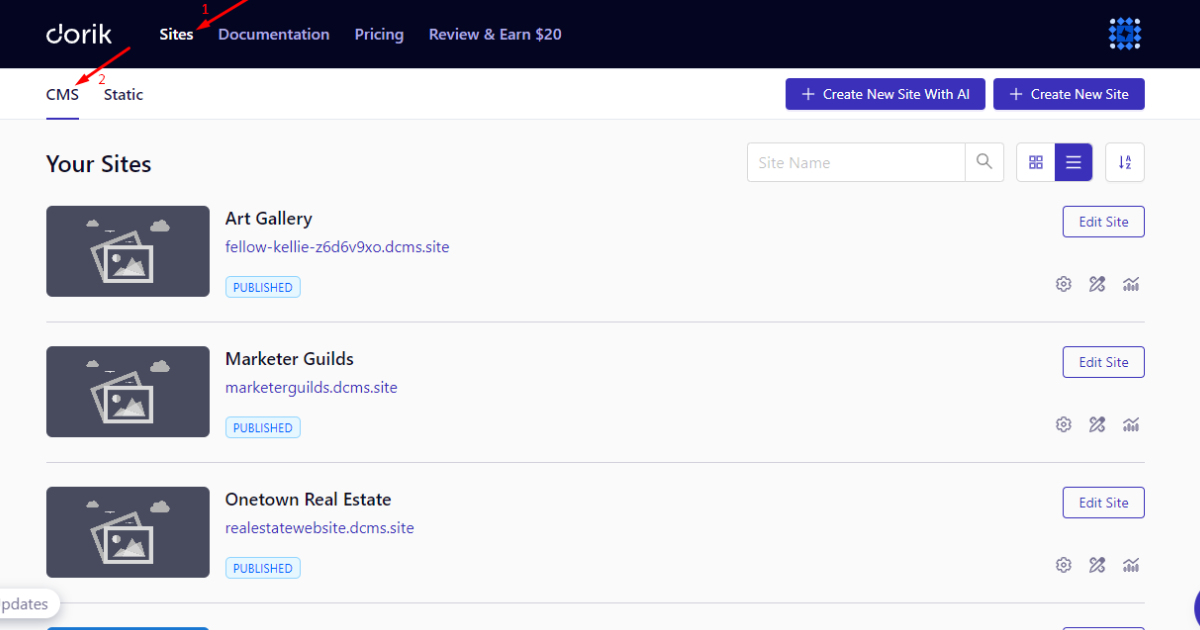View analytics icon for Art Gallery
The image size is (1200, 630).
tap(1131, 284)
